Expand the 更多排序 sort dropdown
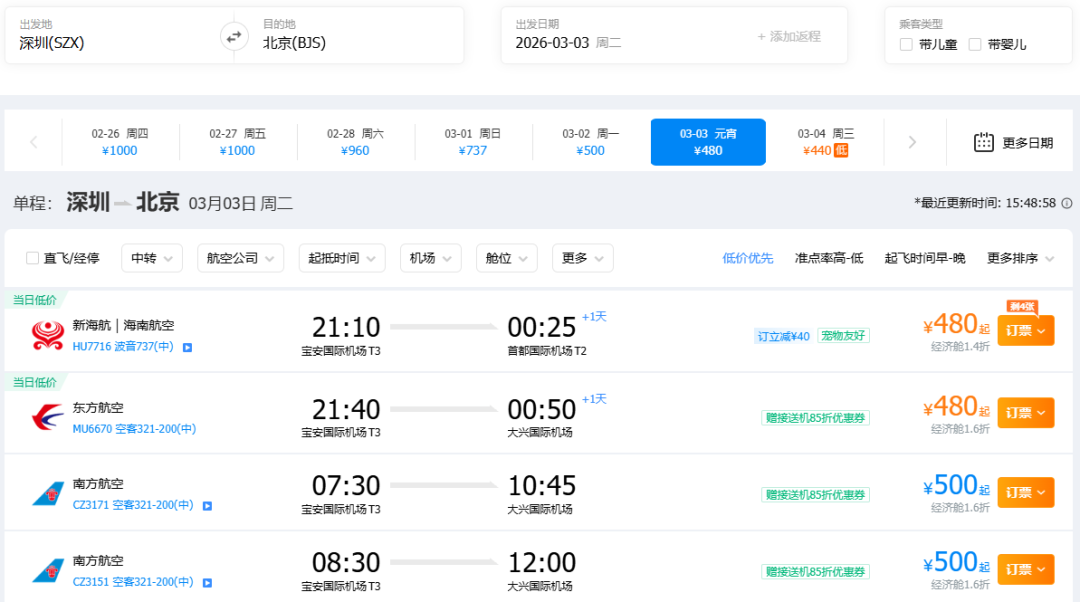 [x=1020, y=258]
